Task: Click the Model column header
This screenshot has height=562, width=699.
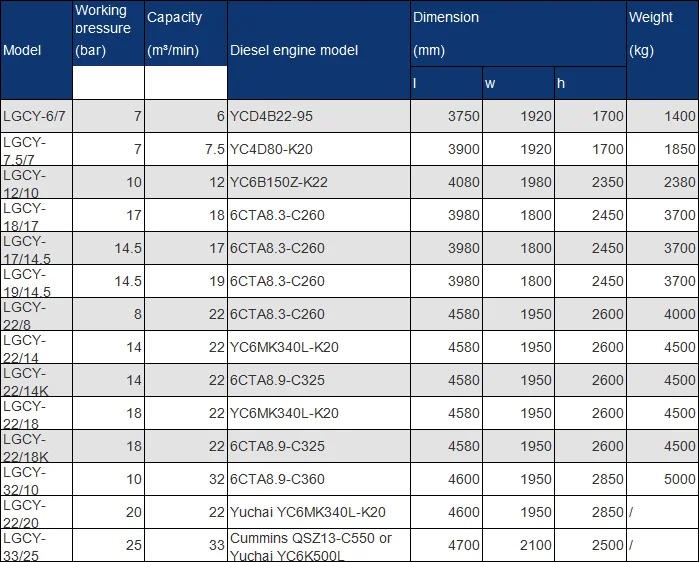Action: 22,50
